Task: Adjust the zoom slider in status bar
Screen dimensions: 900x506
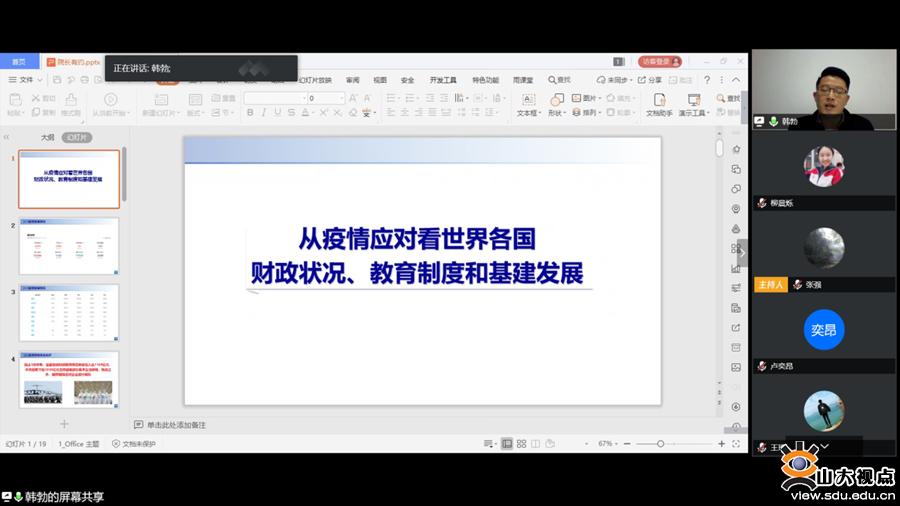Action: [x=660, y=443]
